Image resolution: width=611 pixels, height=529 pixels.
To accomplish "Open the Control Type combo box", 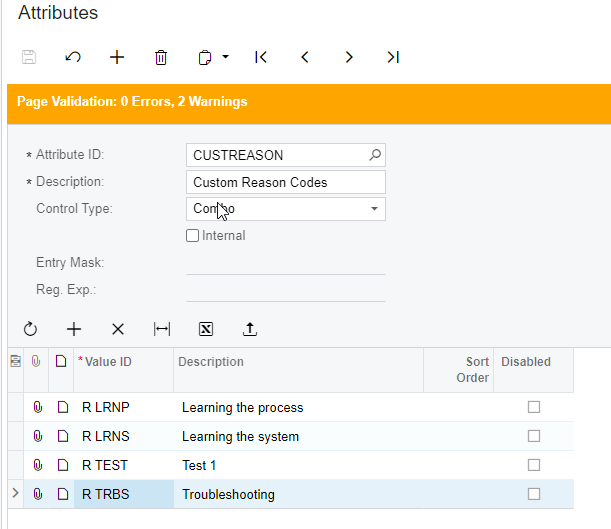I will (286, 209).
